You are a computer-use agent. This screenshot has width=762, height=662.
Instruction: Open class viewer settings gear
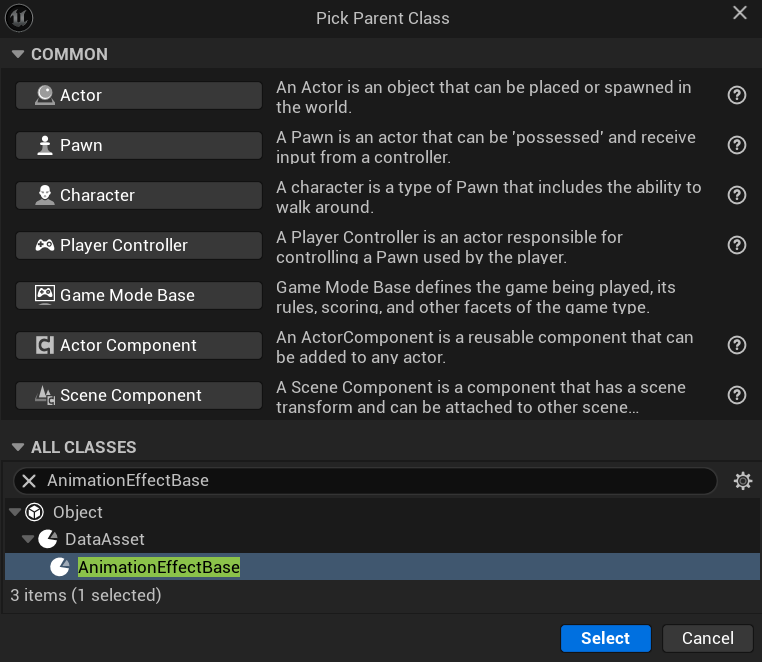point(742,481)
